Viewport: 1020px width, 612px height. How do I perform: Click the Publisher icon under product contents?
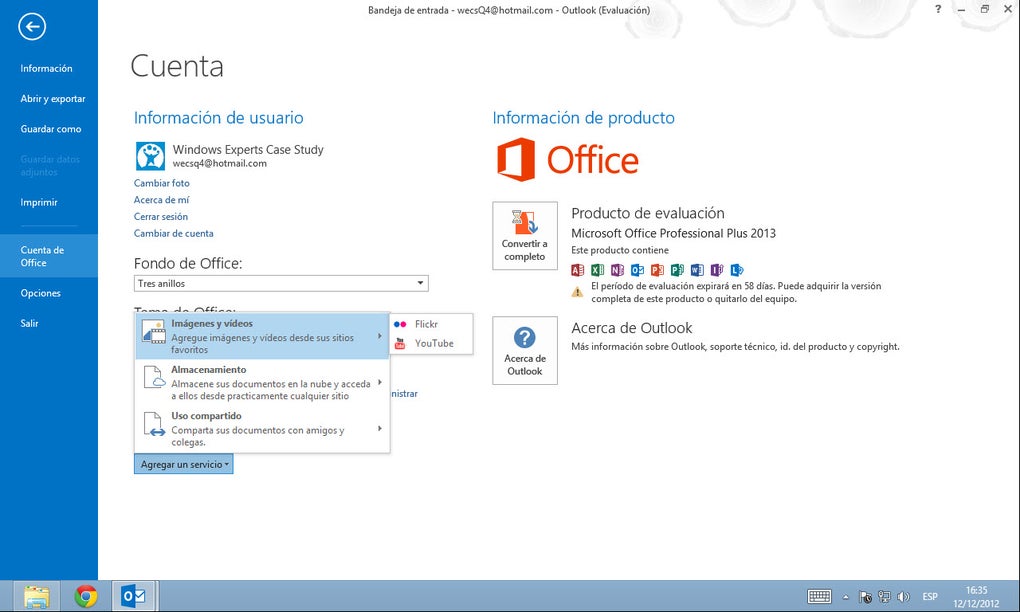coord(677,270)
